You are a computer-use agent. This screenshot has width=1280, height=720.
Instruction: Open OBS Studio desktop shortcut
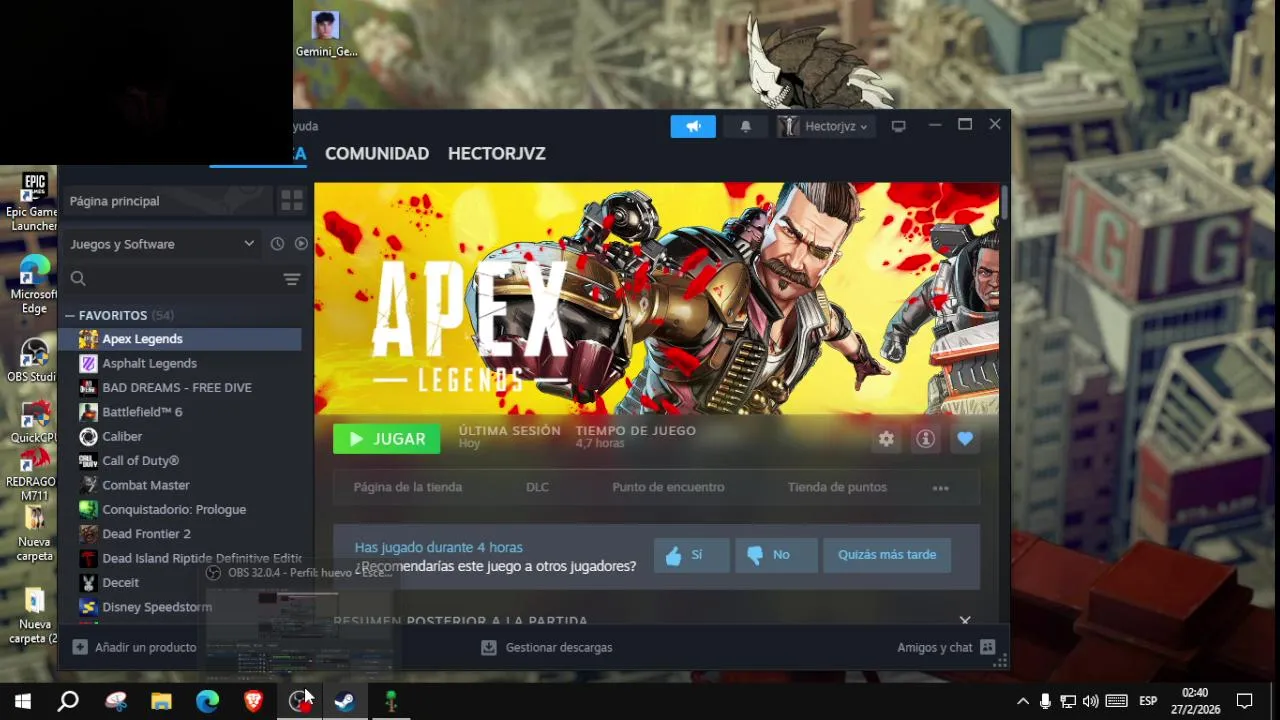33,360
